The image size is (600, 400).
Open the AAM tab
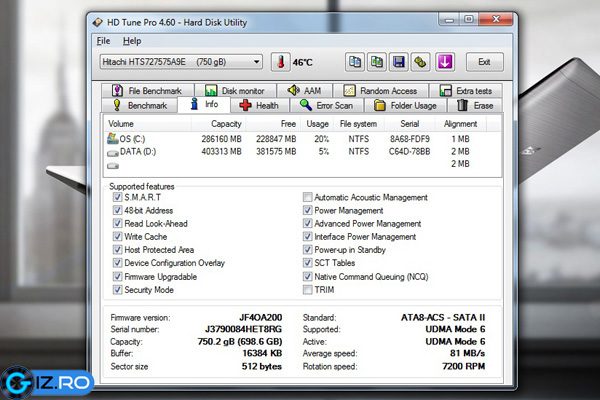tap(305, 91)
